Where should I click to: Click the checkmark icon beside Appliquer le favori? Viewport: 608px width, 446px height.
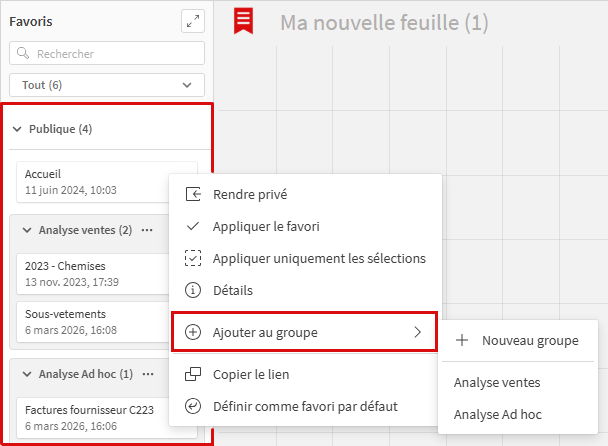(x=193, y=226)
